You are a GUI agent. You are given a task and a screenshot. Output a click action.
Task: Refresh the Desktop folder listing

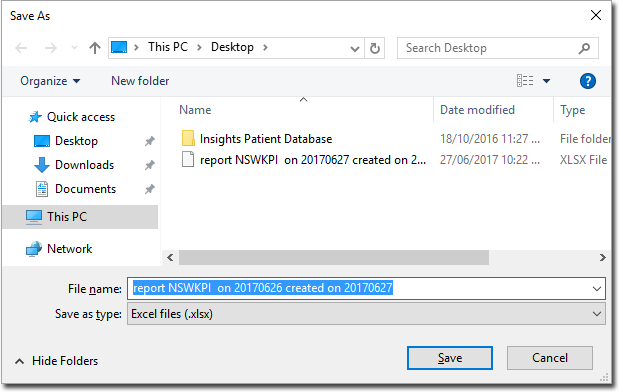tap(375, 48)
